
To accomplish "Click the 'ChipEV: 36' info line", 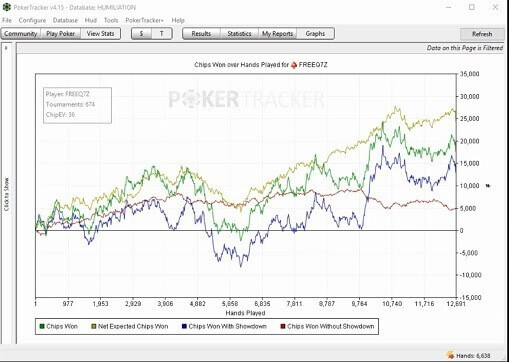I will pos(60,115).
